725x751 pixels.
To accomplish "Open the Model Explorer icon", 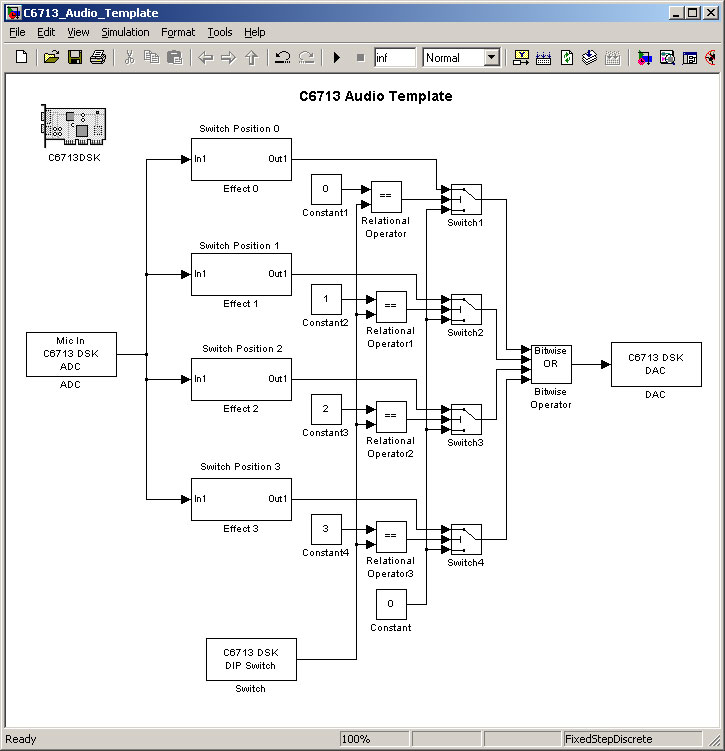I will [x=667, y=57].
